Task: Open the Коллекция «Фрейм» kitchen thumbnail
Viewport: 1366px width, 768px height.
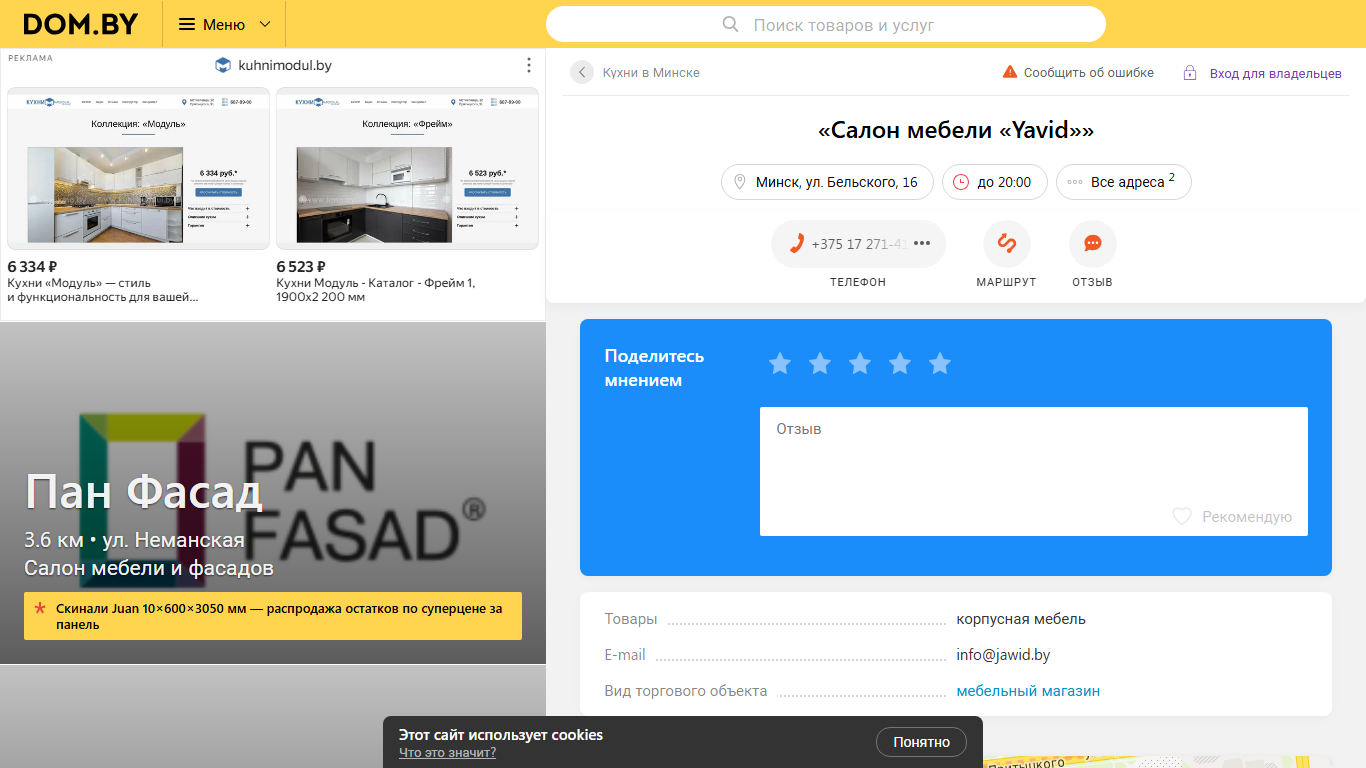Action: (407, 168)
